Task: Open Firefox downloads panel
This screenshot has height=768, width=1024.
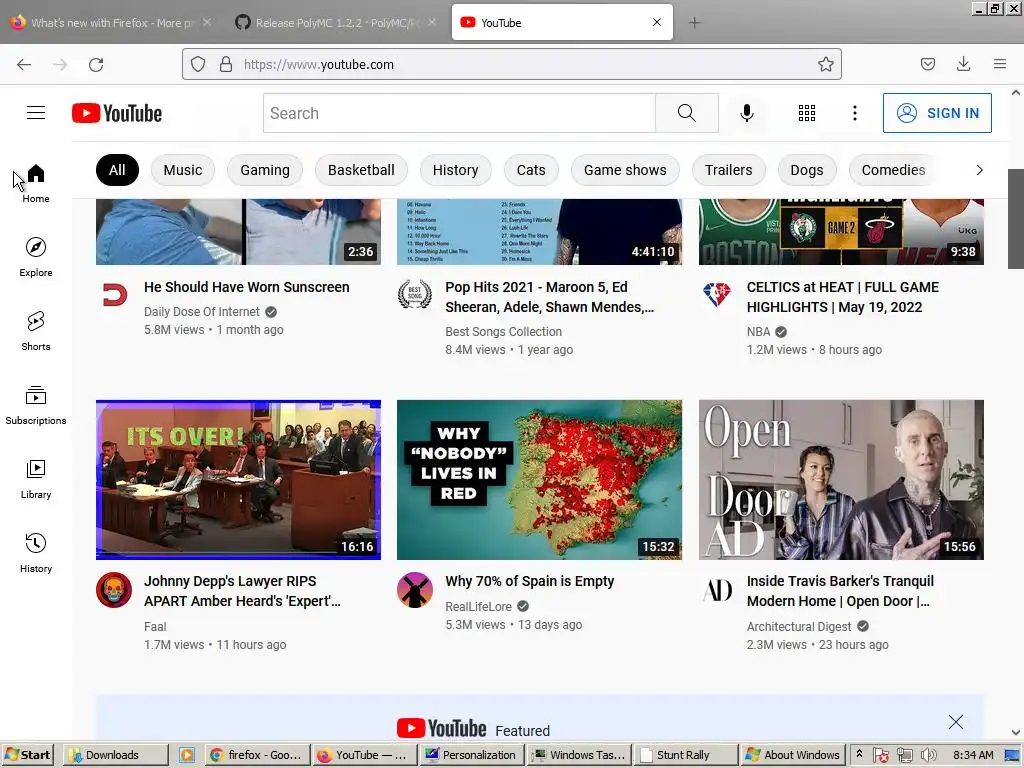Action: tap(963, 64)
